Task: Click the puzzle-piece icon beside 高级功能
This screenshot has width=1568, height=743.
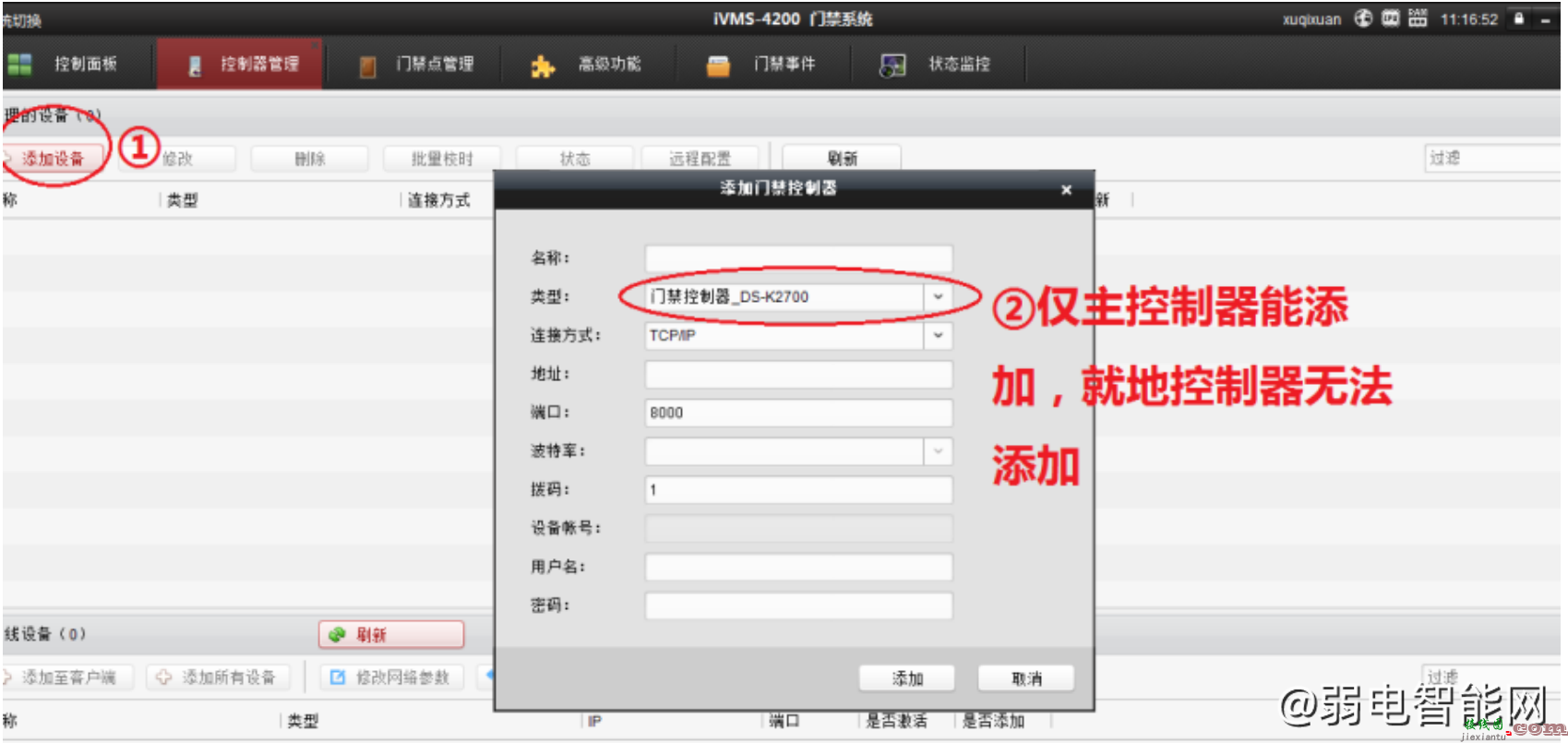Action: click(x=543, y=66)
